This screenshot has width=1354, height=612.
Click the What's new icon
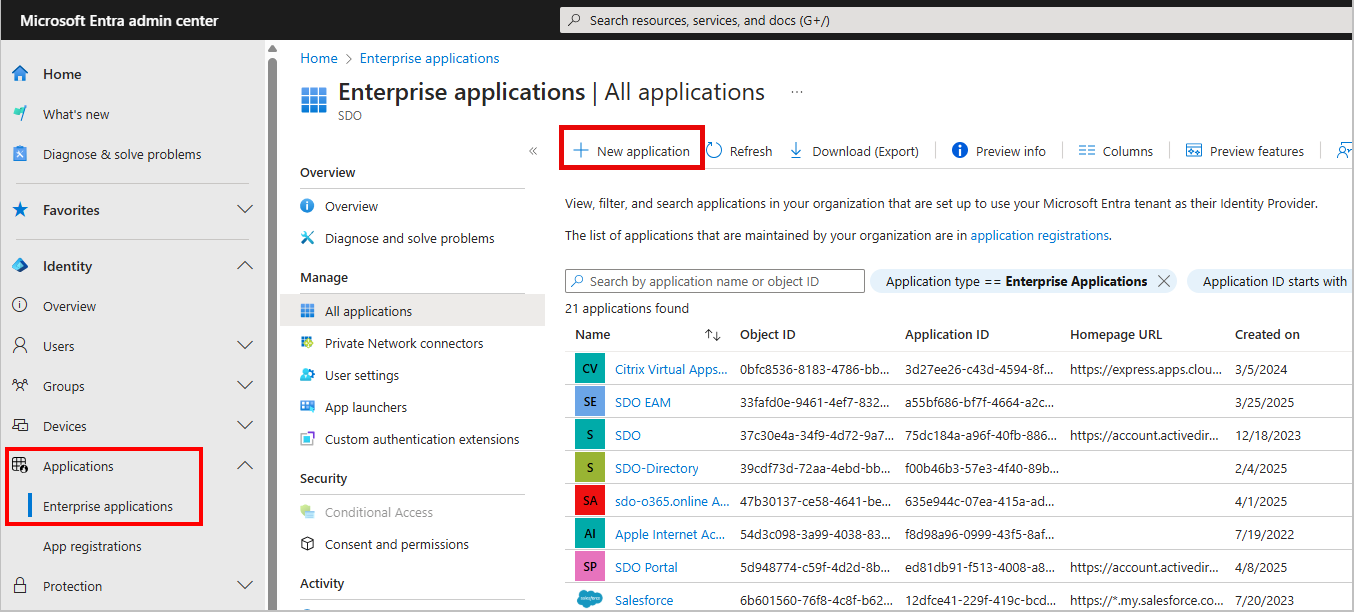tap(20, 114)
